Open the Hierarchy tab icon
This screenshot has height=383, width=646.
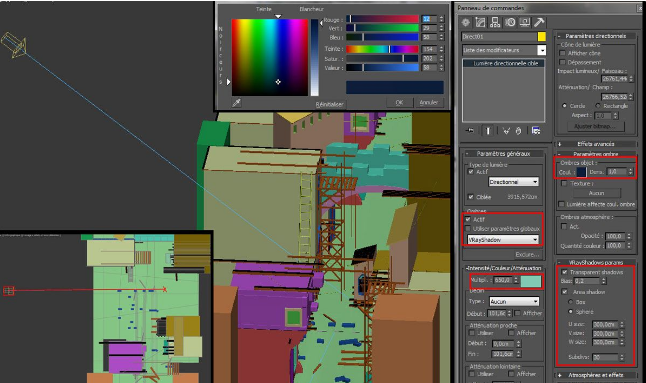click(495, 23)
